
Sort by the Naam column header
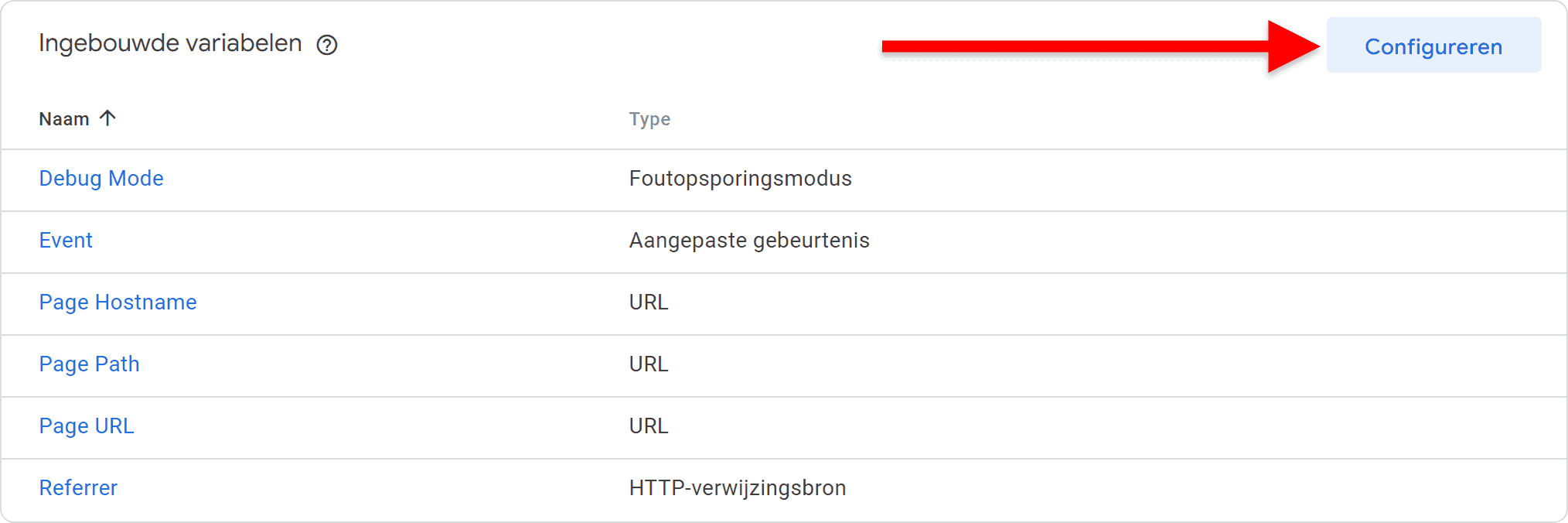coord(64,119)
